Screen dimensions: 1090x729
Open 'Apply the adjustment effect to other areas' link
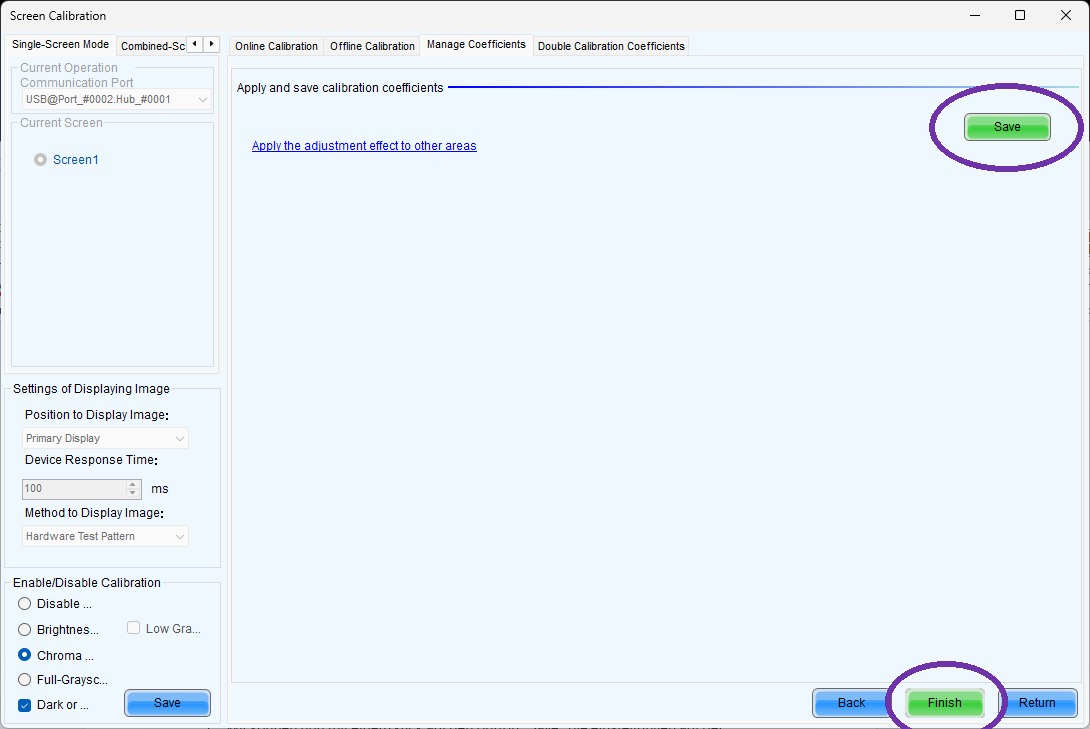pos(364,146)
